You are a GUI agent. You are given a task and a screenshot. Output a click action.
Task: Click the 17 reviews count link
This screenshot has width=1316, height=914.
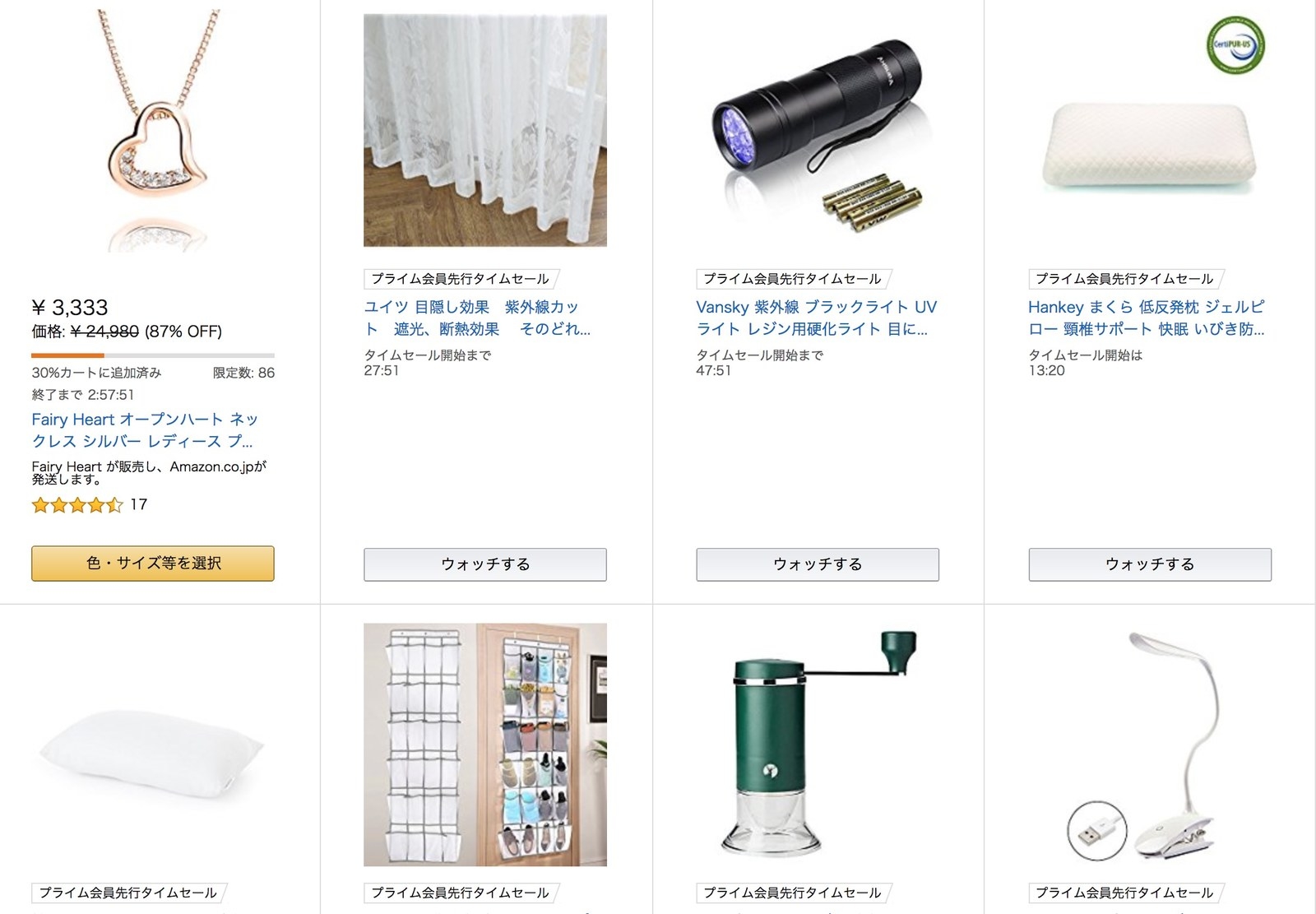(139, 504)
